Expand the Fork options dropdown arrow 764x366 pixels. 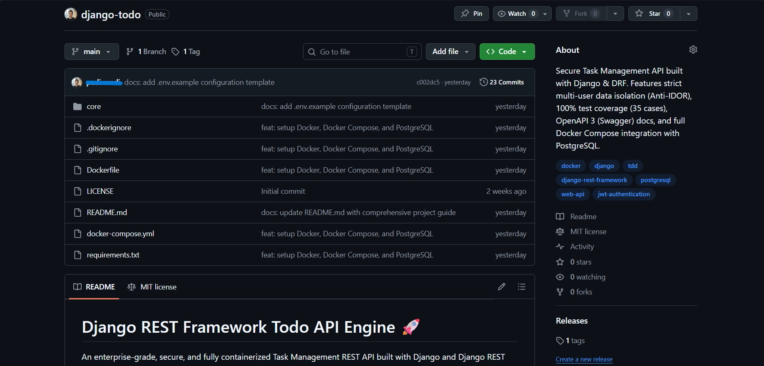[615, 14]
